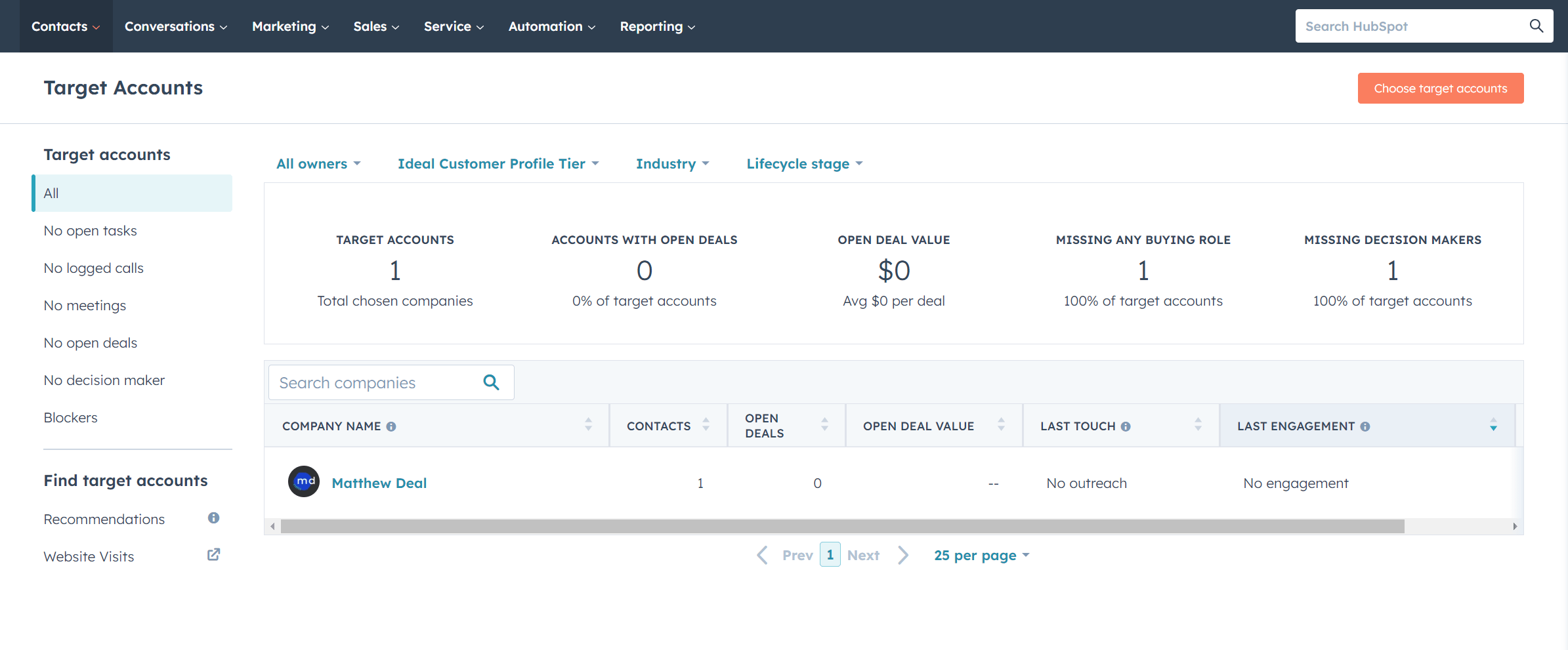
Task: Open Website Visits via external link icon
Action: coord(213,554)
